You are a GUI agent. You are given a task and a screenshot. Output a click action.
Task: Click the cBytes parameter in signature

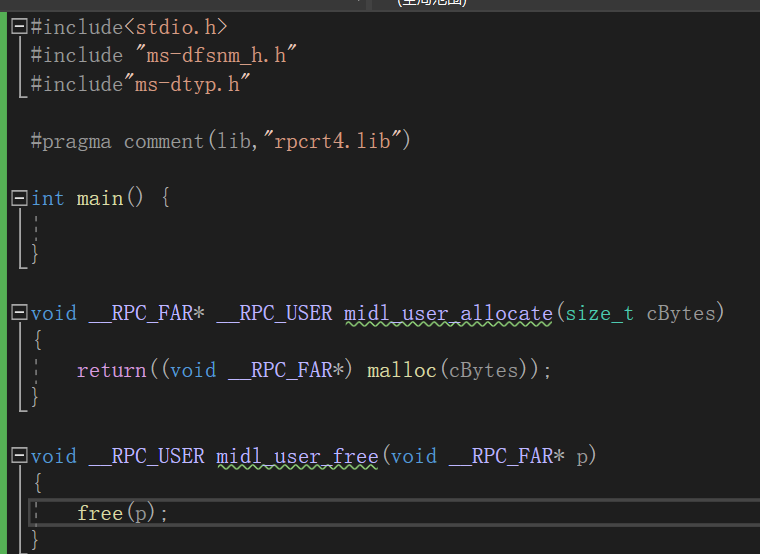pos(681,313)
